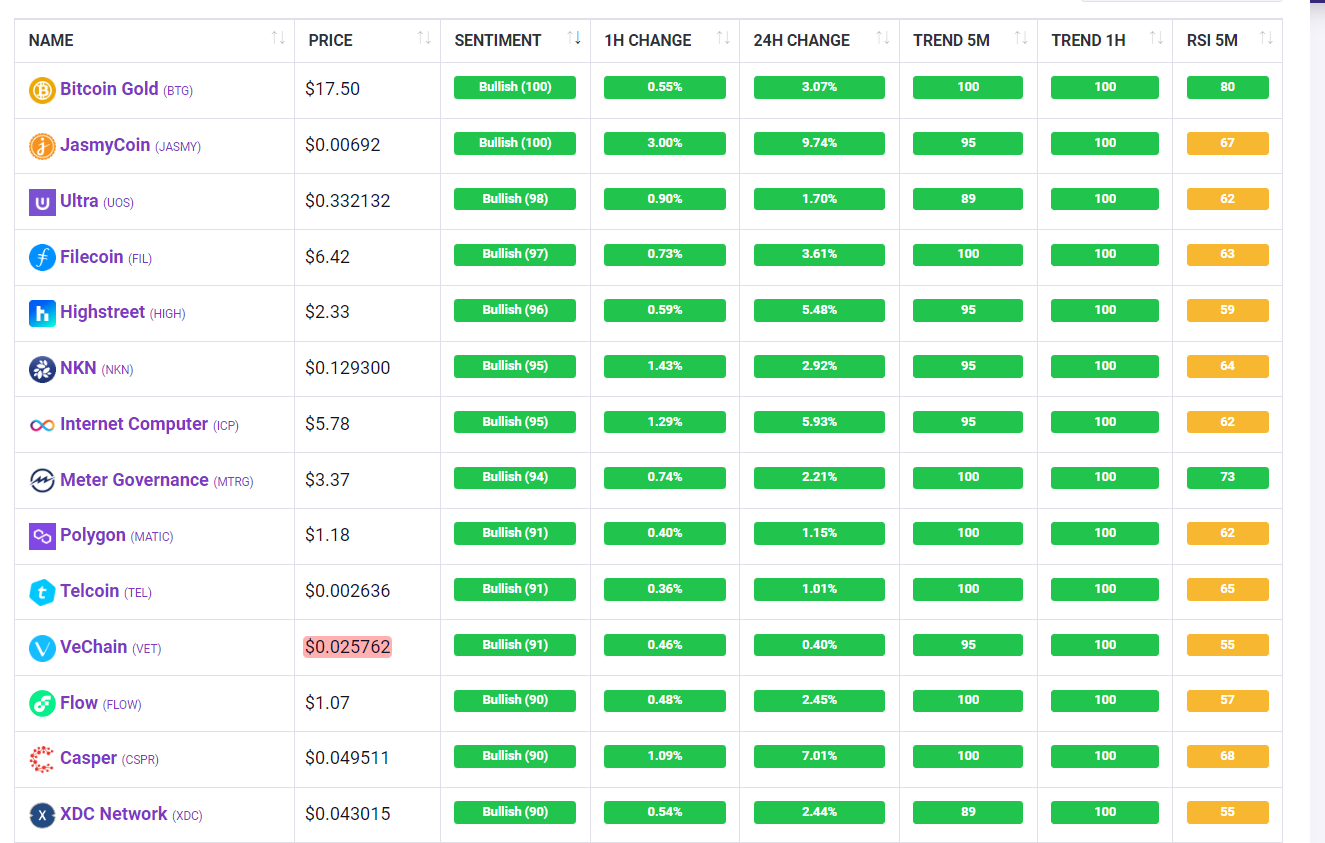Open the Highstreet coin link

coord(102,312)
